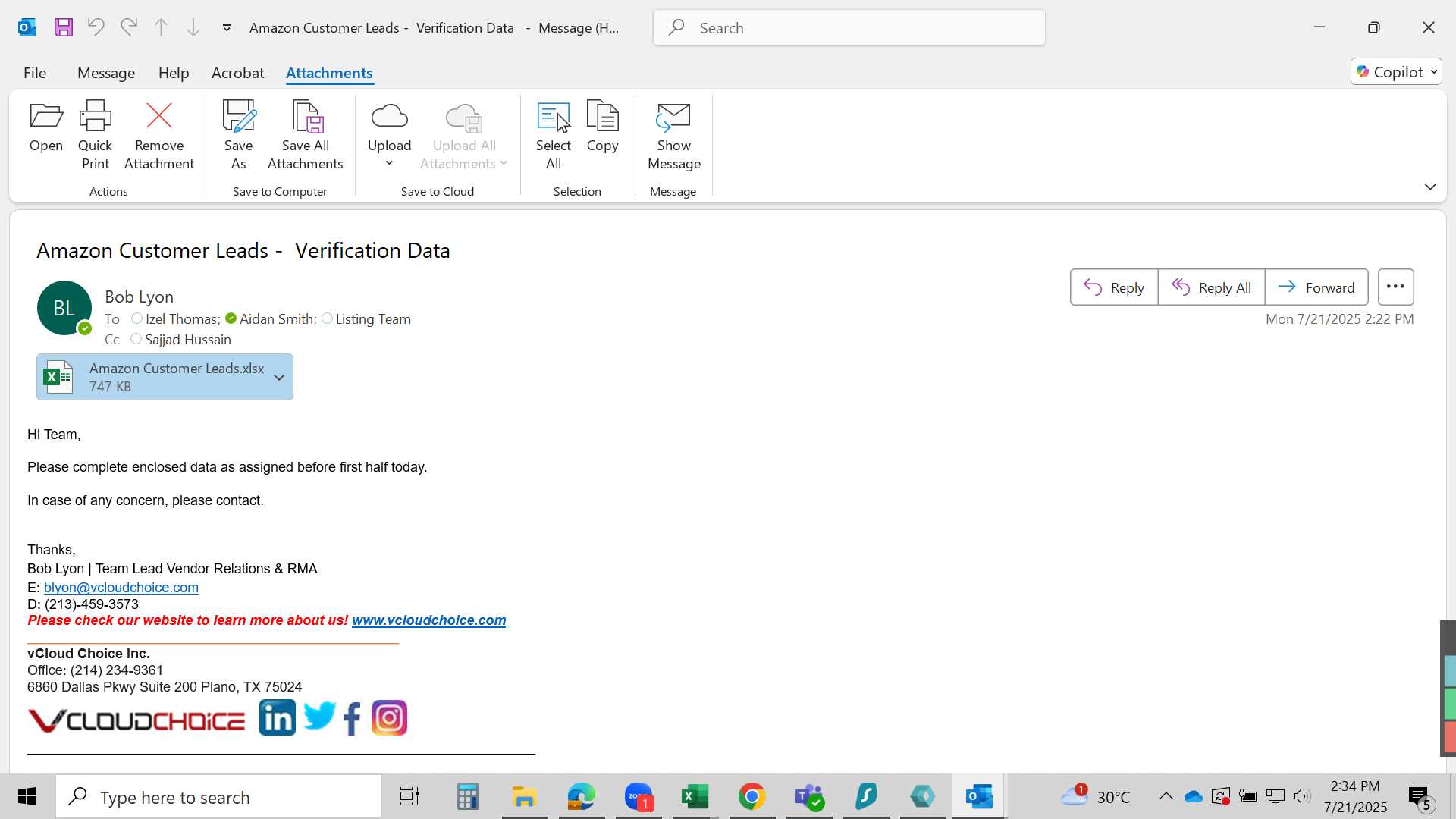Go to next item with down arrow
Screen dimensions: 1456x819
point(194,28)
